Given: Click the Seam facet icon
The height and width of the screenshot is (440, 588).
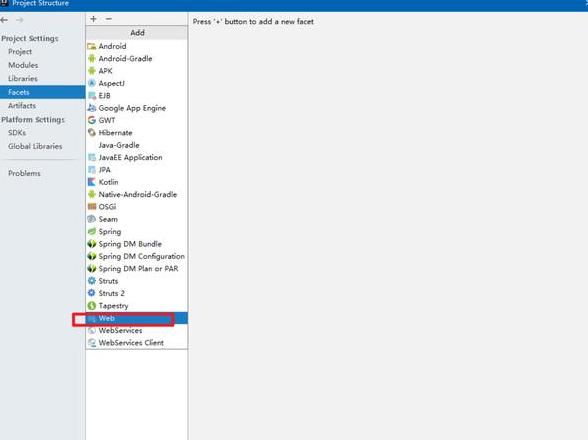Looking at the screenshot, I should tap(92, 219).
